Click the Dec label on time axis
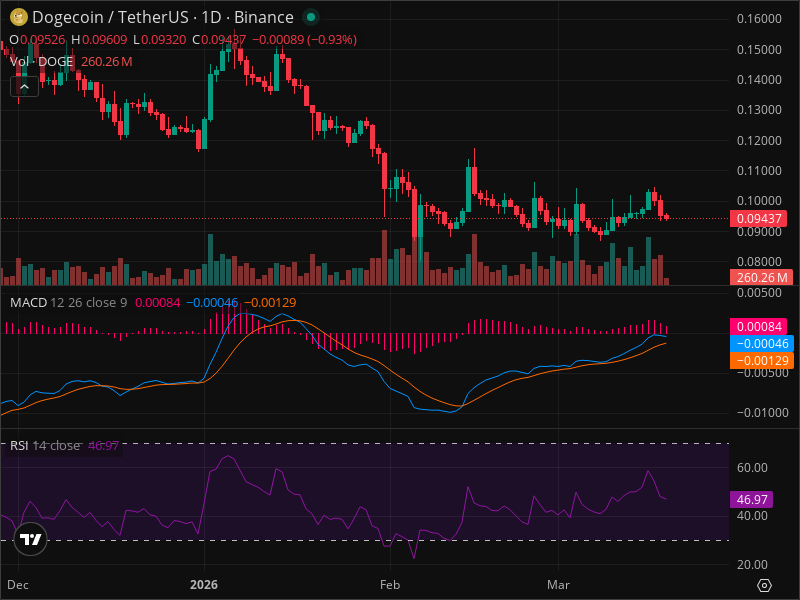This screenshot has height=600, width=800. (x=18, y=585)
